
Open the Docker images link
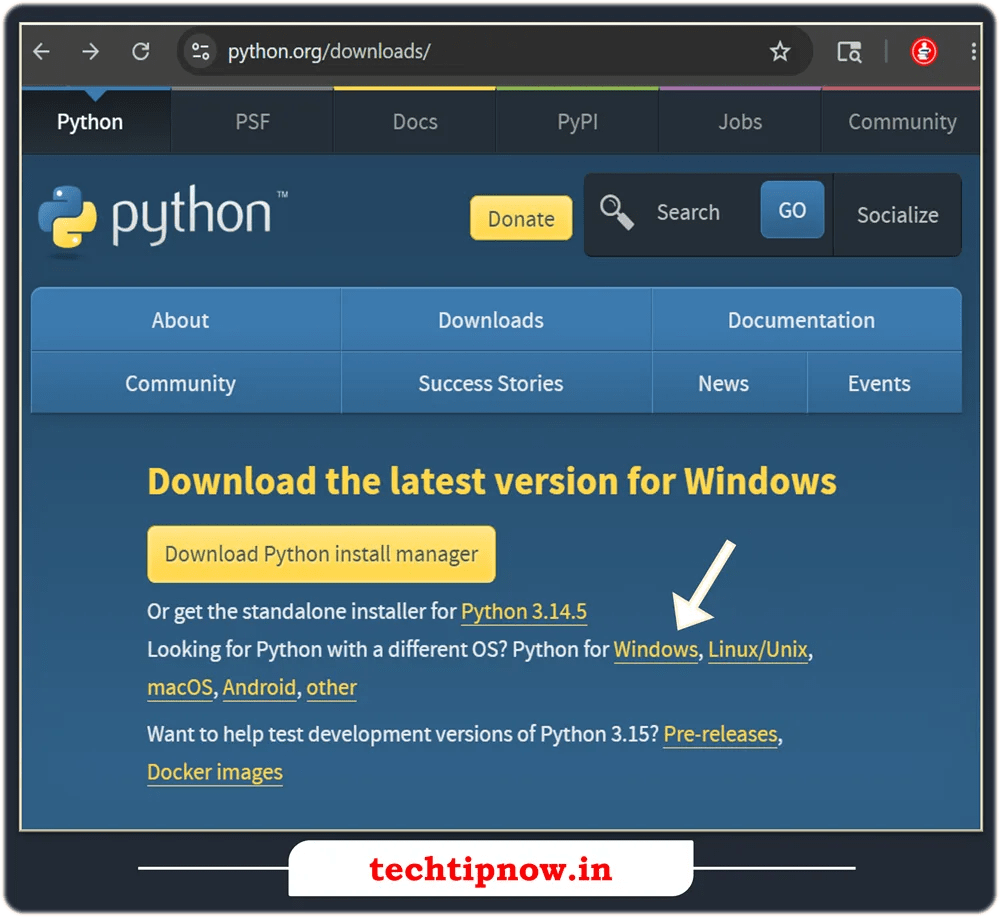tap(215, 772)
